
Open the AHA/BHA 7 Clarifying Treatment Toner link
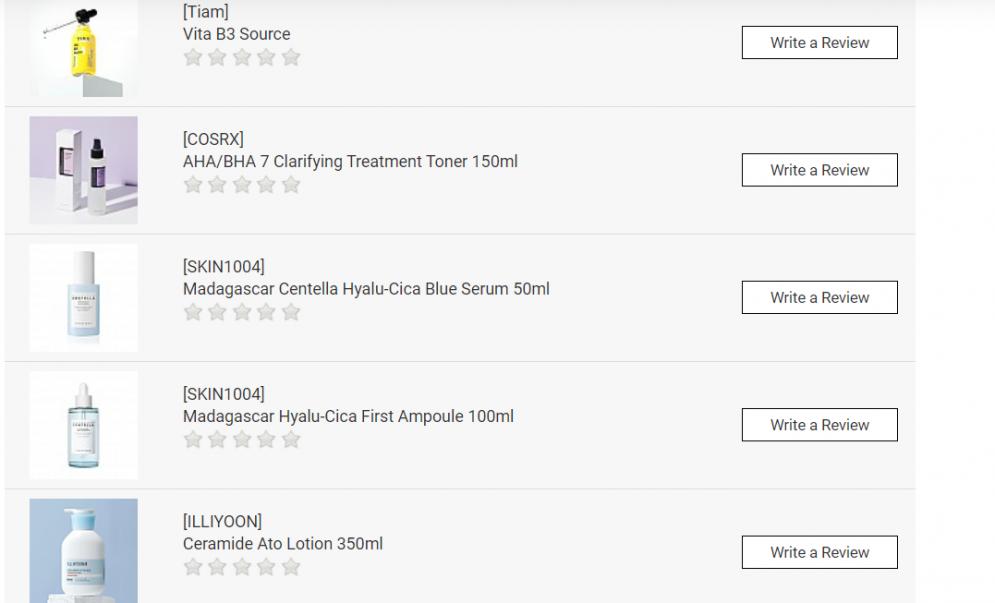350,161
